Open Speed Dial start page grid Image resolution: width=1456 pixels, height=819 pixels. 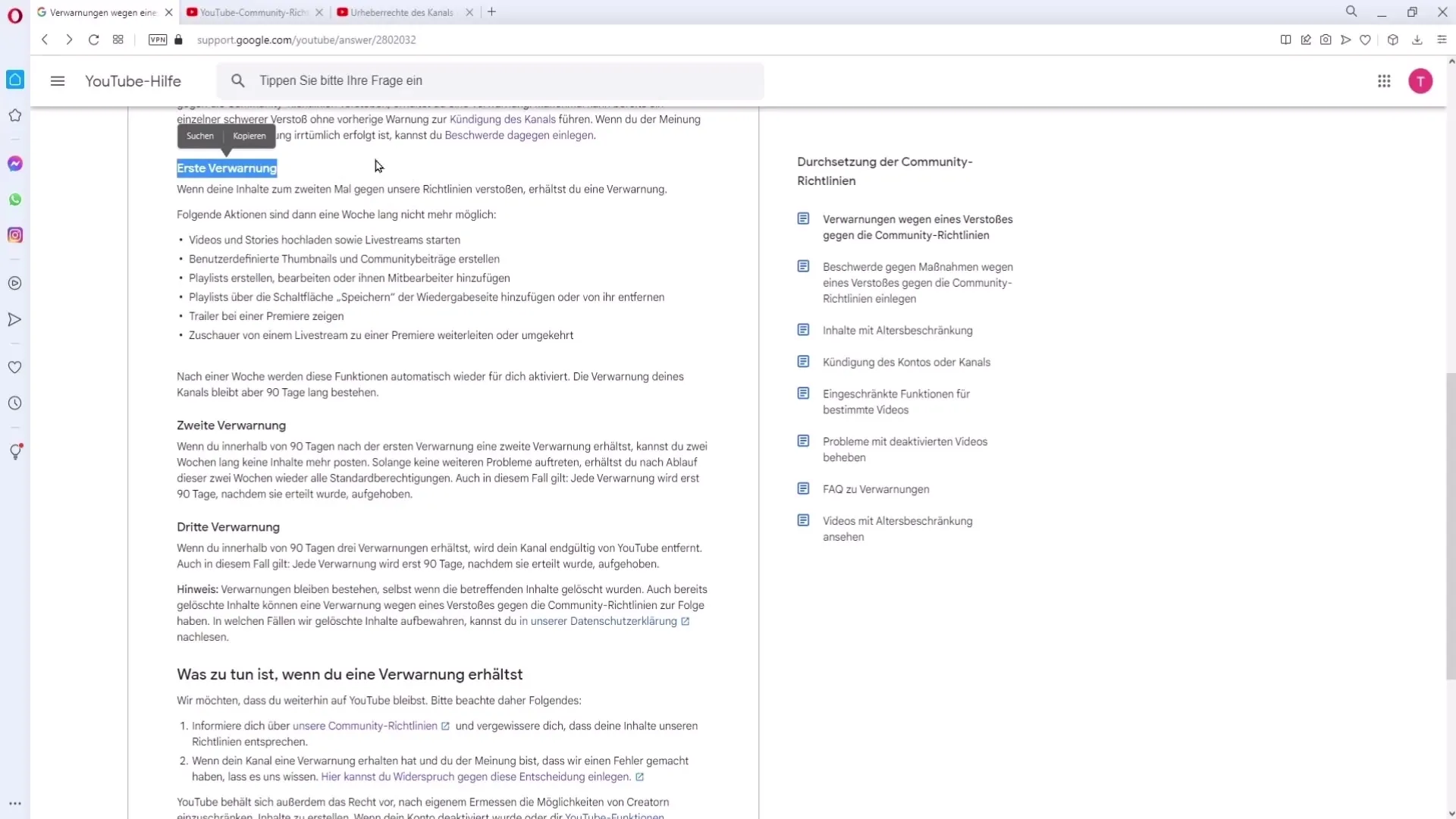(x=118, y=39)
